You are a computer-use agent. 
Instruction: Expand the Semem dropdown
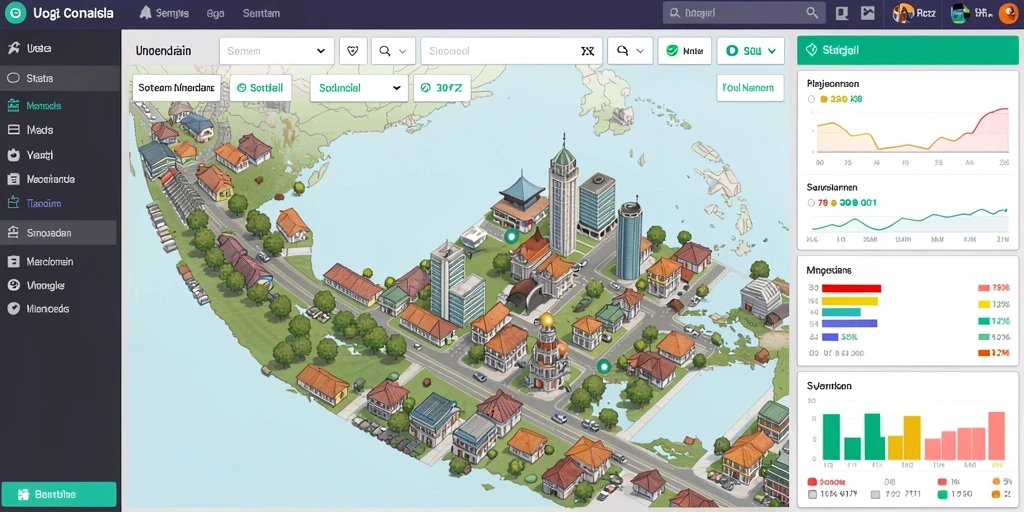(276, 51)
